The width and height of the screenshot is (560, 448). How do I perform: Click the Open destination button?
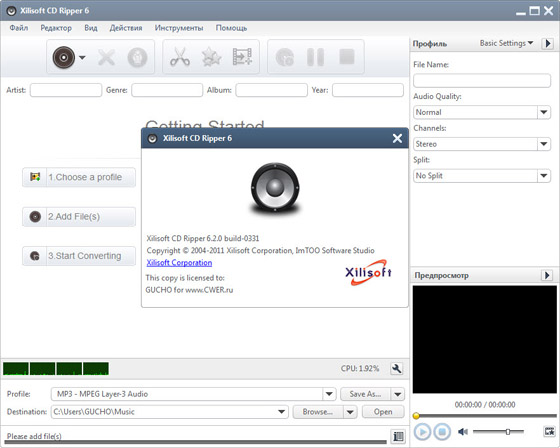383,412
